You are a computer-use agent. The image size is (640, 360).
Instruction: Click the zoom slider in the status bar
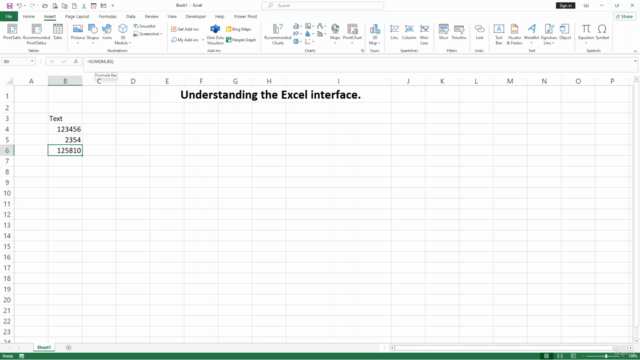point(606,356)
